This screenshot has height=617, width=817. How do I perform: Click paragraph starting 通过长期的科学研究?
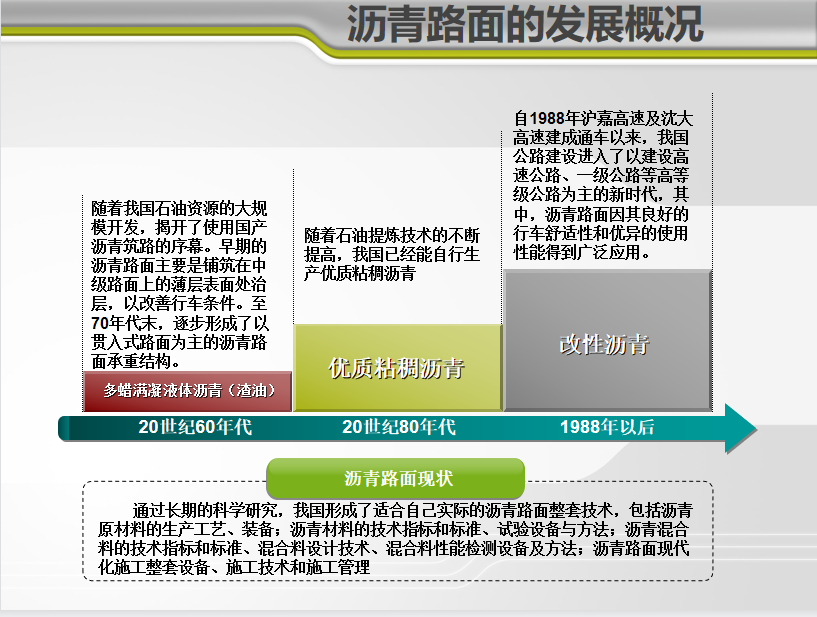pyautogui.click(x=395, y=538)
